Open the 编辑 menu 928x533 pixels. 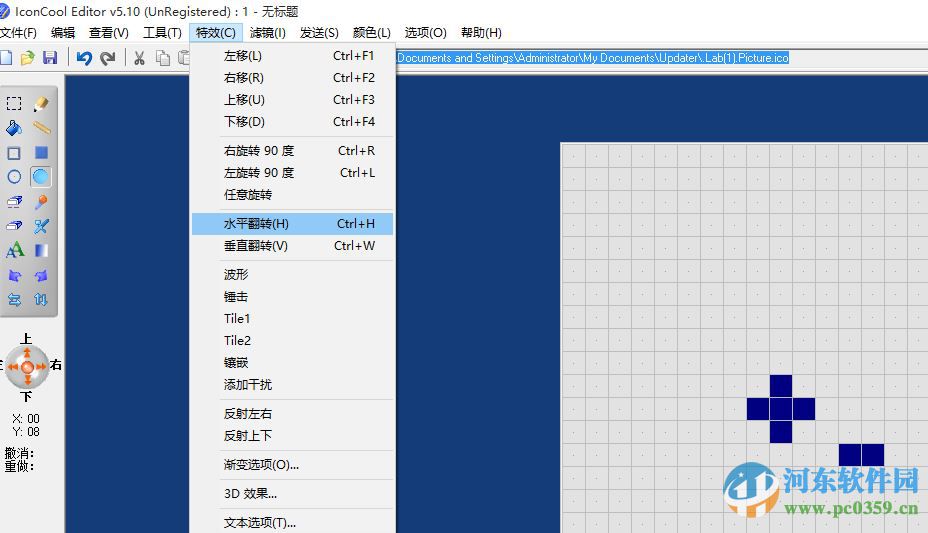pyautogui.click(x=63, y=33)
